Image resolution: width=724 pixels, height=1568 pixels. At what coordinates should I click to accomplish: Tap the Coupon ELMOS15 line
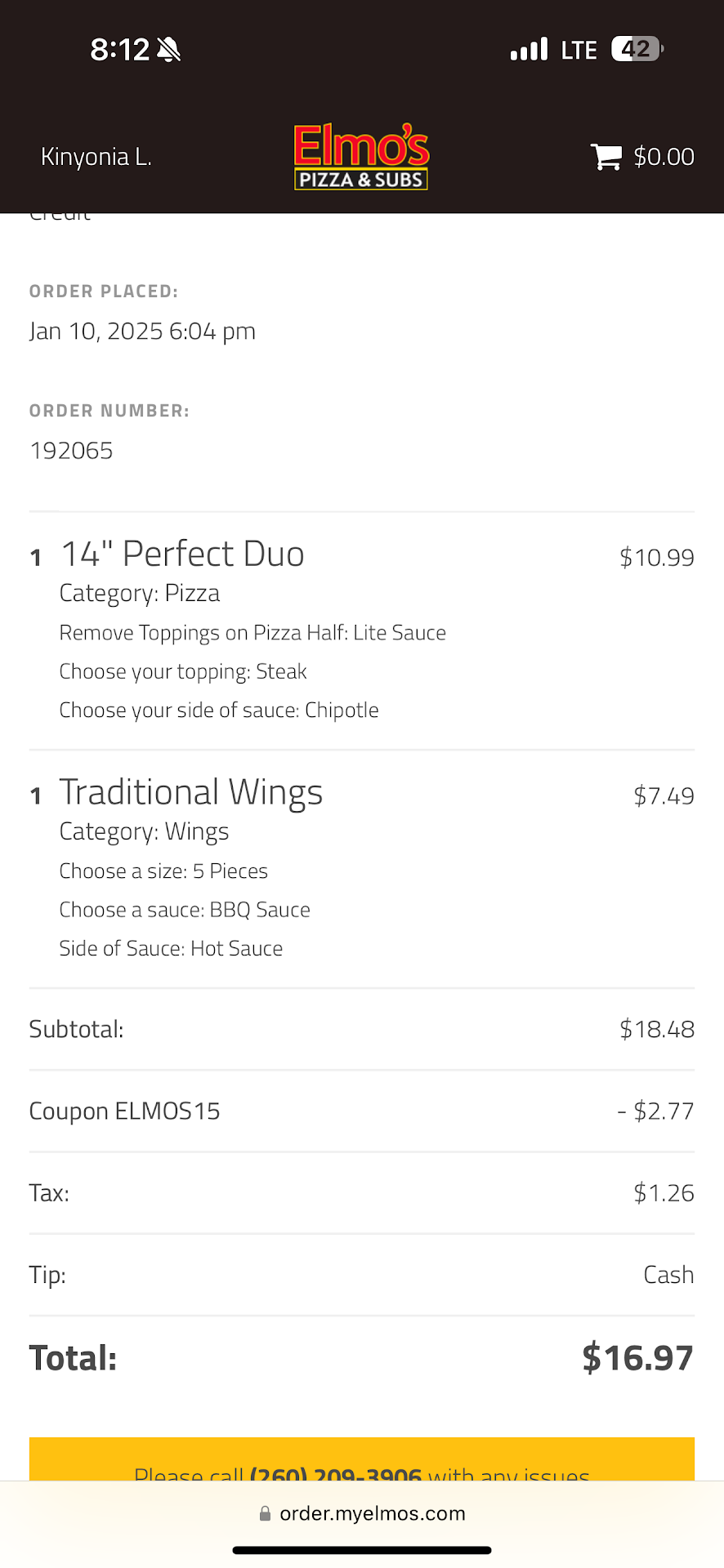(x=124, y=1111)
